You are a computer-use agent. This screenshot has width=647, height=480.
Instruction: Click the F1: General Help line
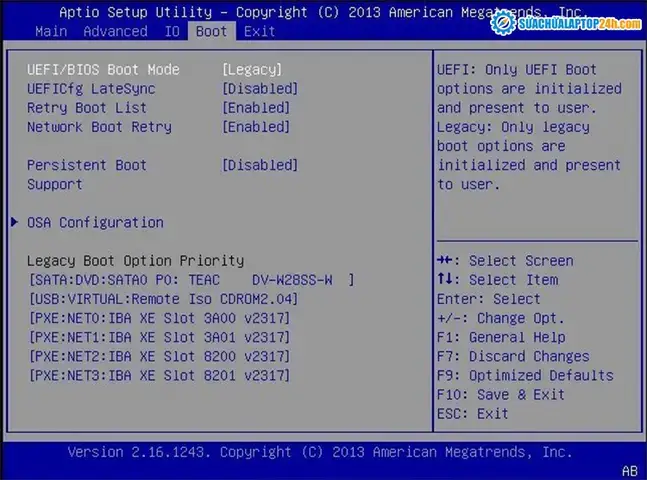click(501, 338)
